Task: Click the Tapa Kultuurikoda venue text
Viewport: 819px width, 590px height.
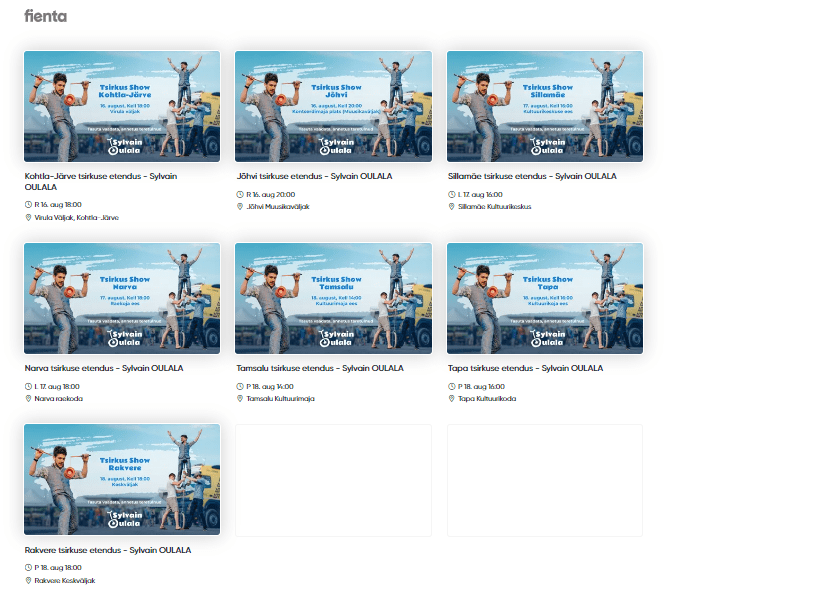Action: 487,398
